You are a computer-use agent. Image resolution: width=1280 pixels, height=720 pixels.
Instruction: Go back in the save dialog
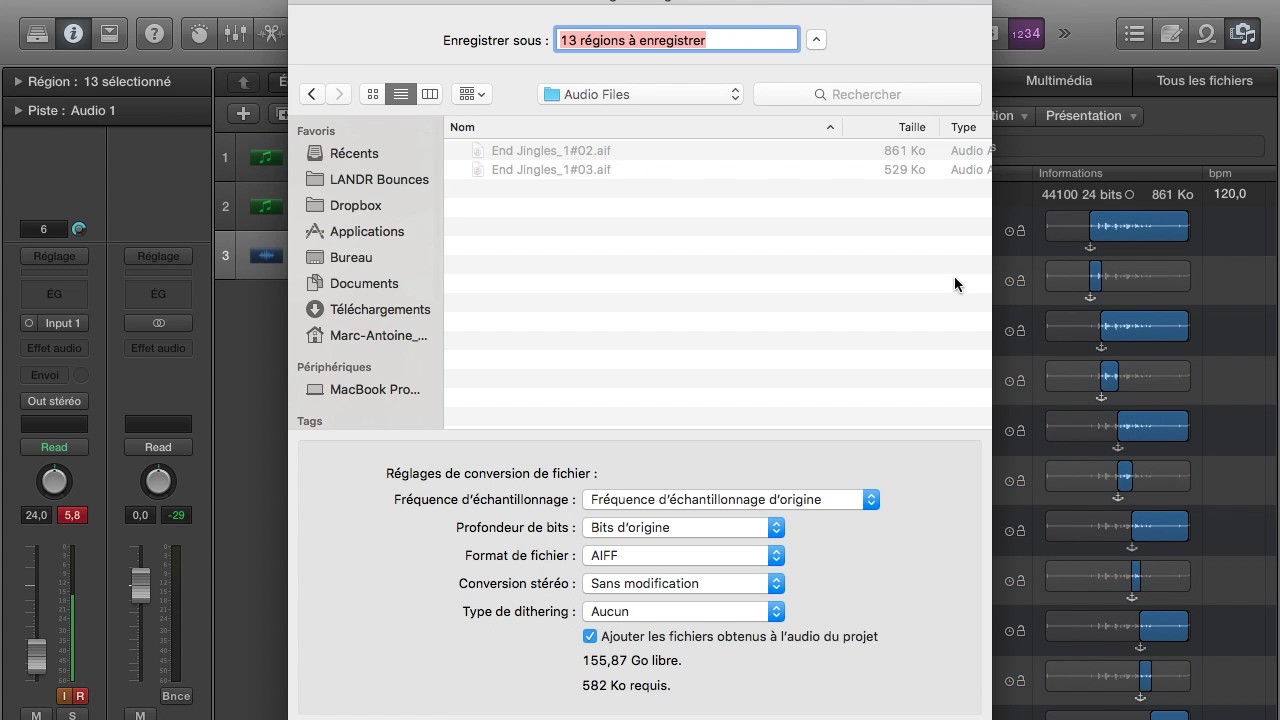tap(312, 94)
